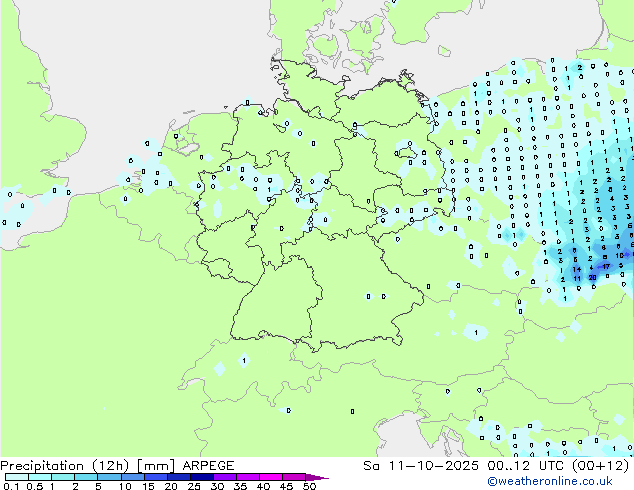
Task: Select the '35' legend scale label
Action: [240, 486]
